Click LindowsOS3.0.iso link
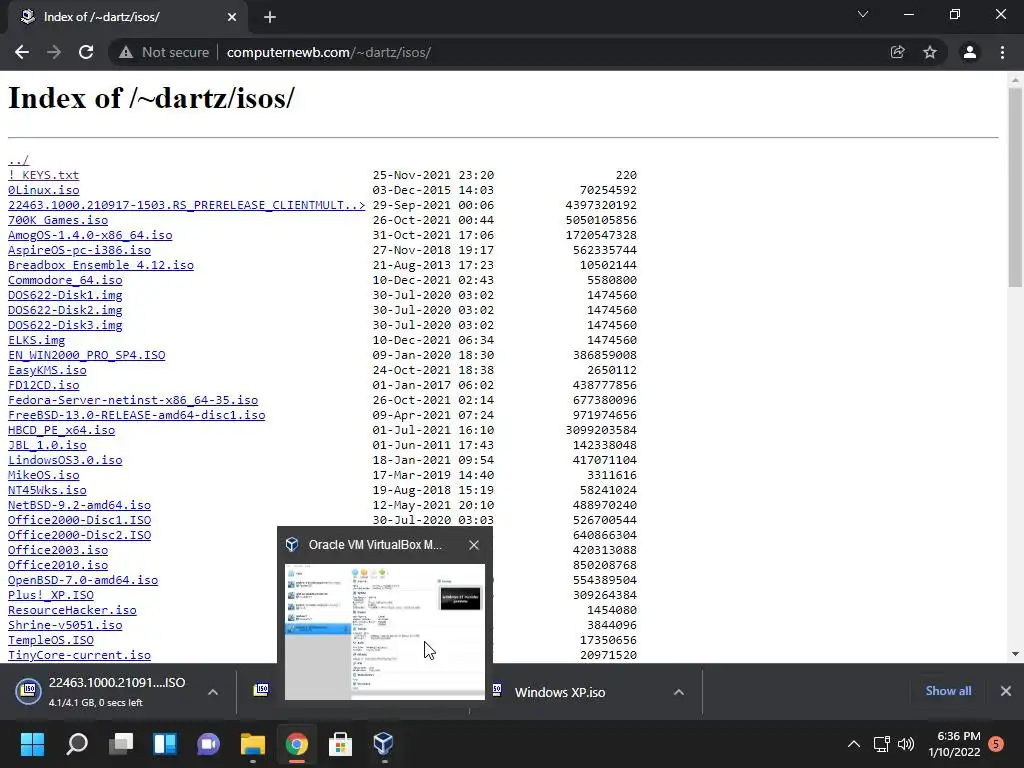The width and height of the screenshot is (1024, 768). point(65,460)
